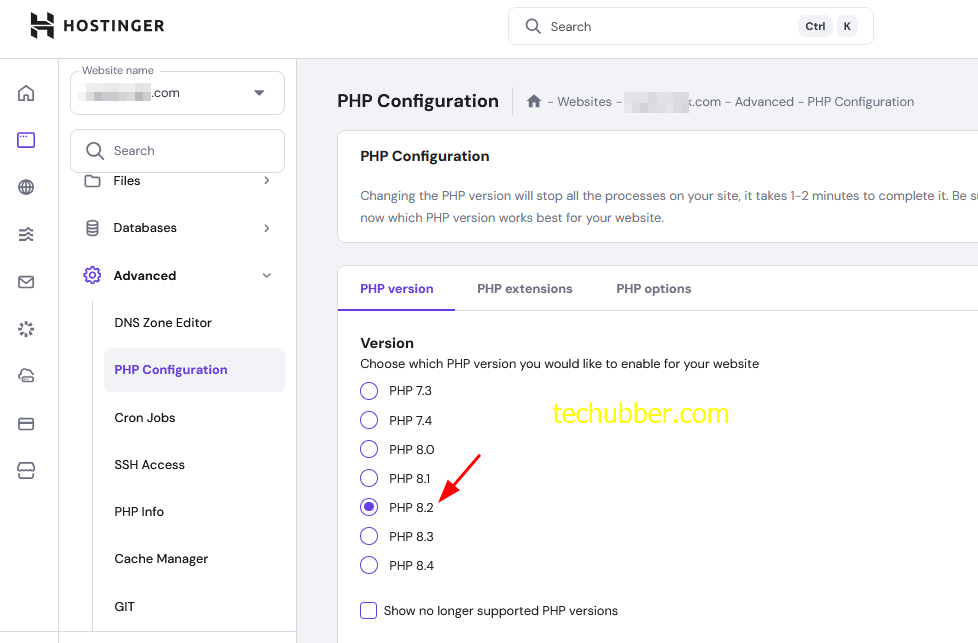
Task: Open the billing card icon in sidebar
Action: pyautogui.click(x=26, y=423)
